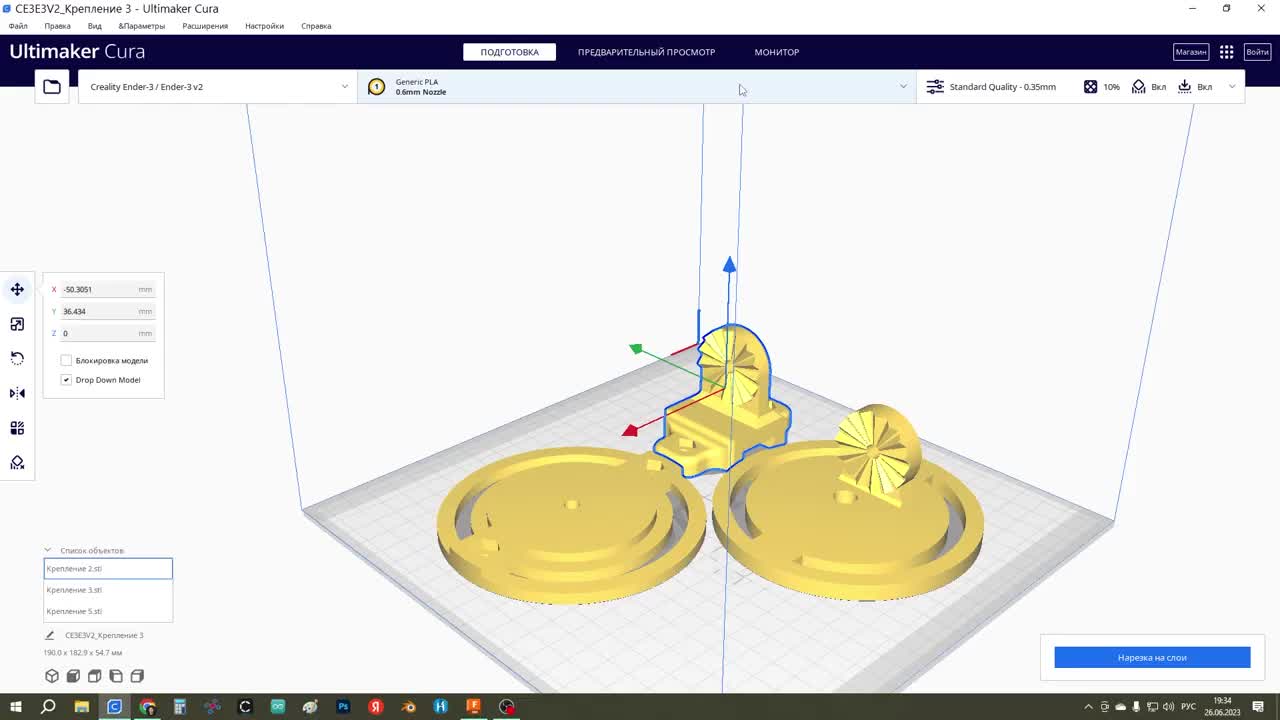Collapse the Список объектов list
1280x720 pixels.
coord(47,550)
